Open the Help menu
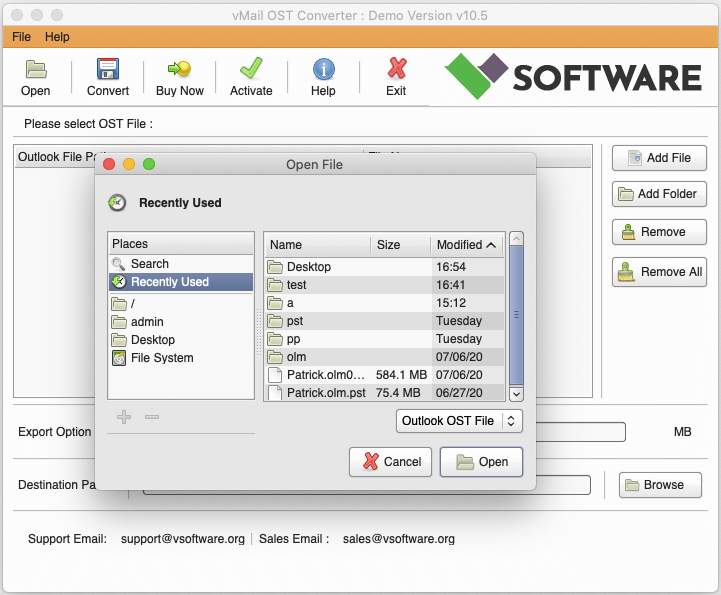Image resolution: width=721 pixels, height=595 pixels. (57, 37)
